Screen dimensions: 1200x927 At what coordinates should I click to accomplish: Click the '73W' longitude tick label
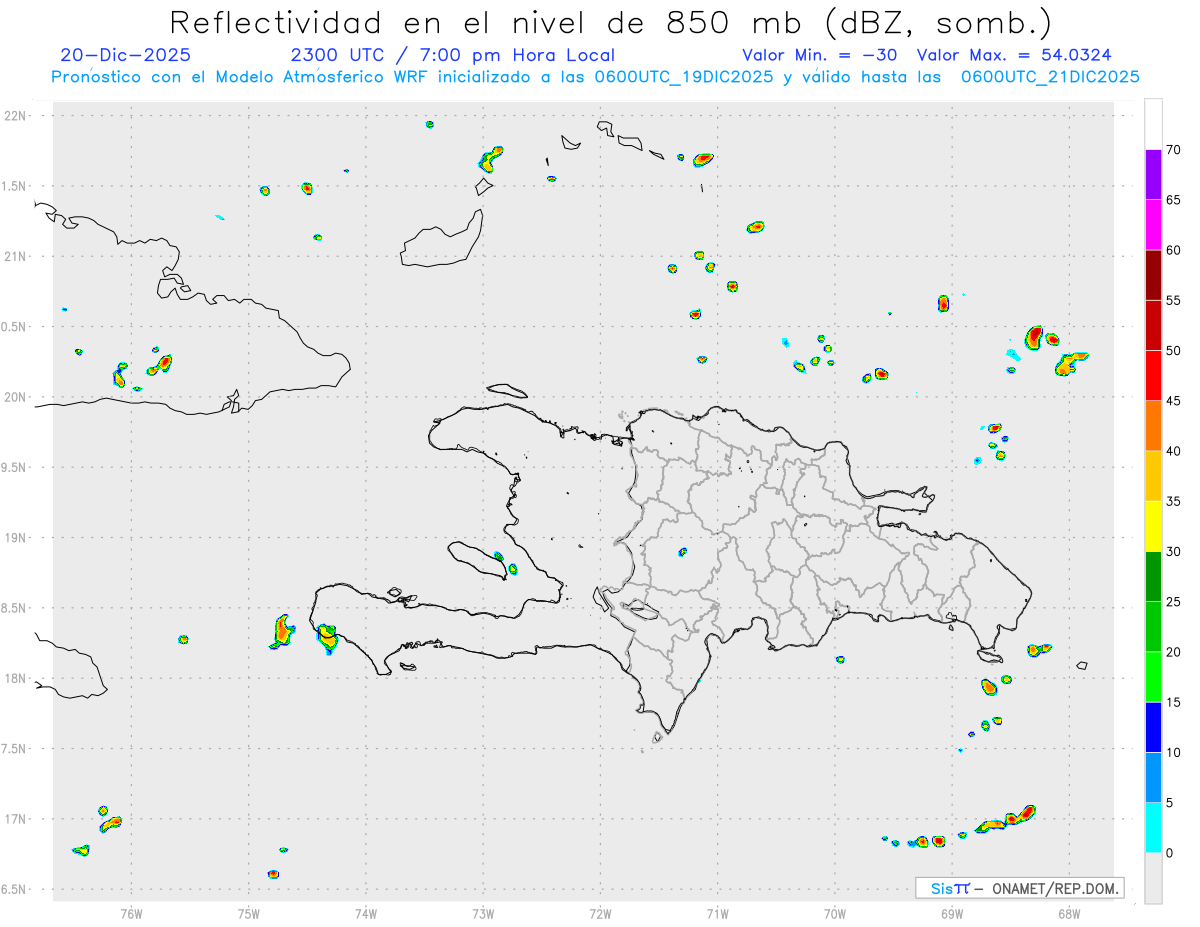tap(483, 914)
